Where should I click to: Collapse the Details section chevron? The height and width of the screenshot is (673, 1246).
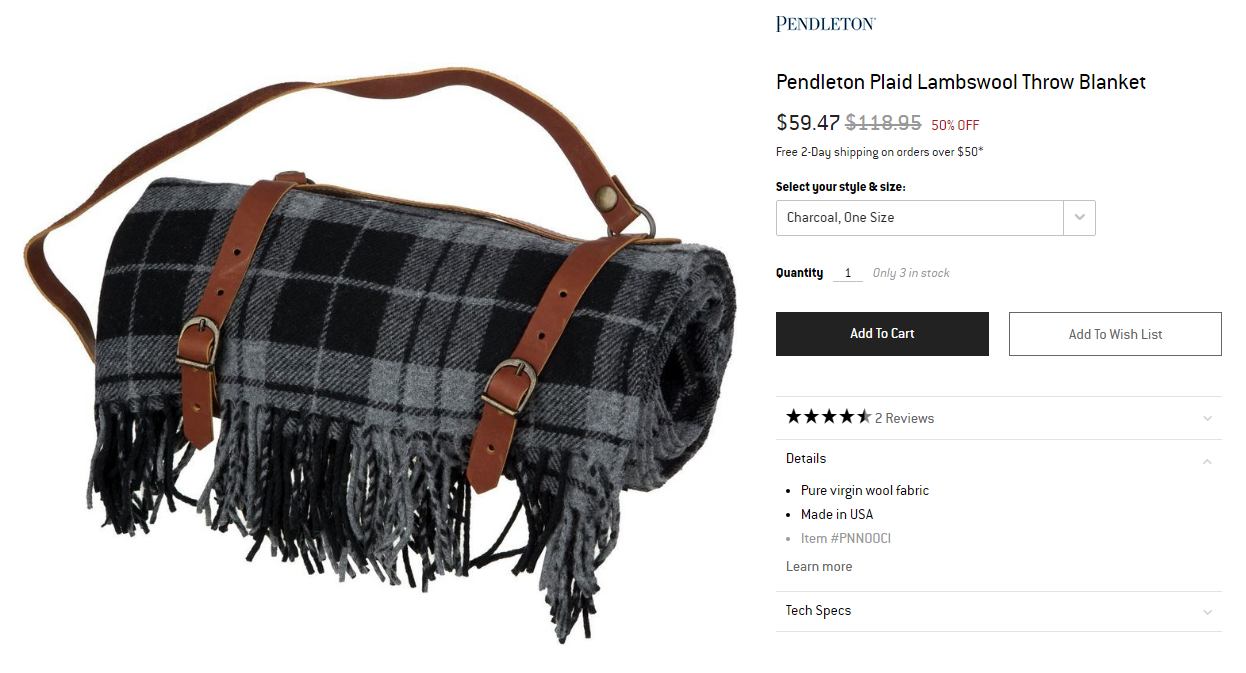coord(1207,461)
